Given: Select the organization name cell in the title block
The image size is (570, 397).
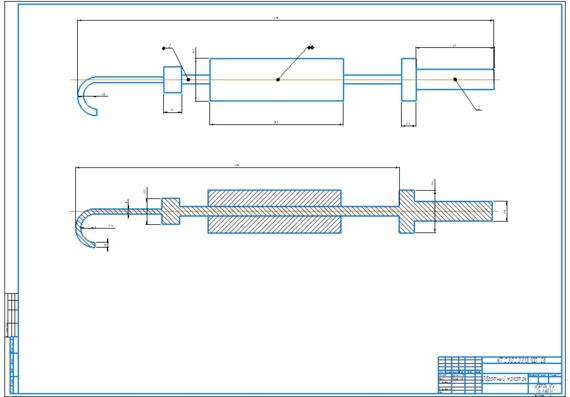Looking at the screenshot, I should point(545,388).
